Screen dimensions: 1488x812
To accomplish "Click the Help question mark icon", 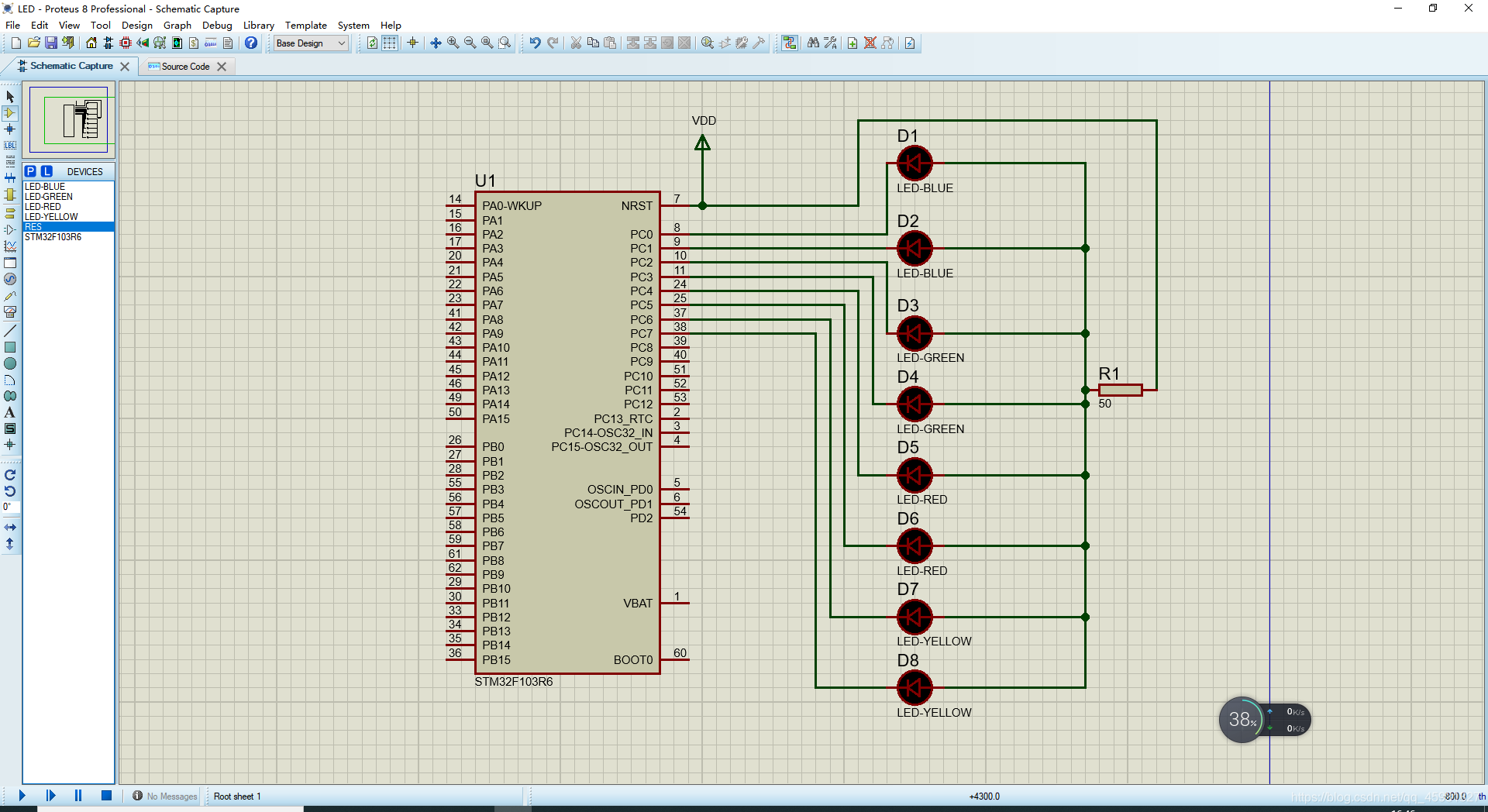I will click(251, 43).
